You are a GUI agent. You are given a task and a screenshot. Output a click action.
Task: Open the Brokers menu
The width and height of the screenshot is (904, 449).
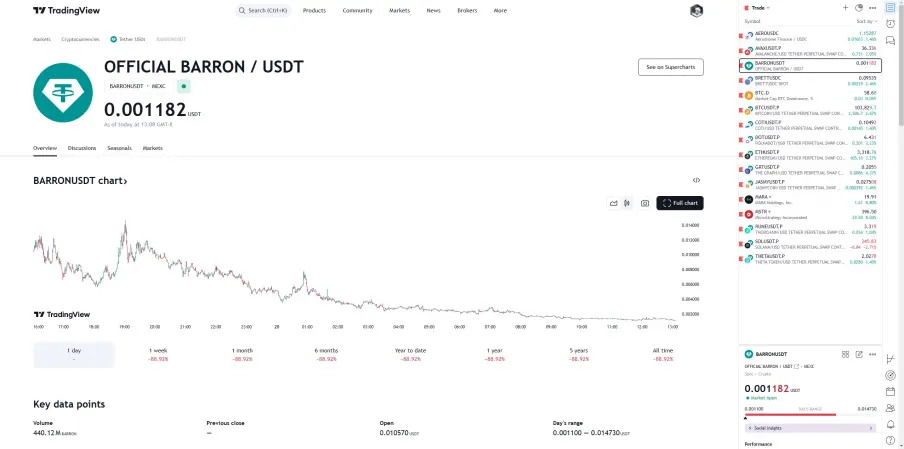click(467, 10)
